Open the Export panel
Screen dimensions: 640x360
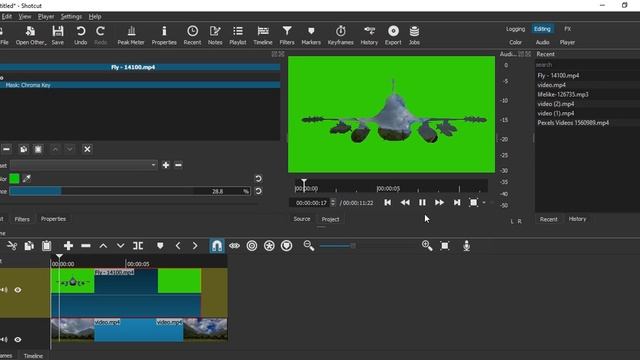pyautogui.click(x=393, y=35)
